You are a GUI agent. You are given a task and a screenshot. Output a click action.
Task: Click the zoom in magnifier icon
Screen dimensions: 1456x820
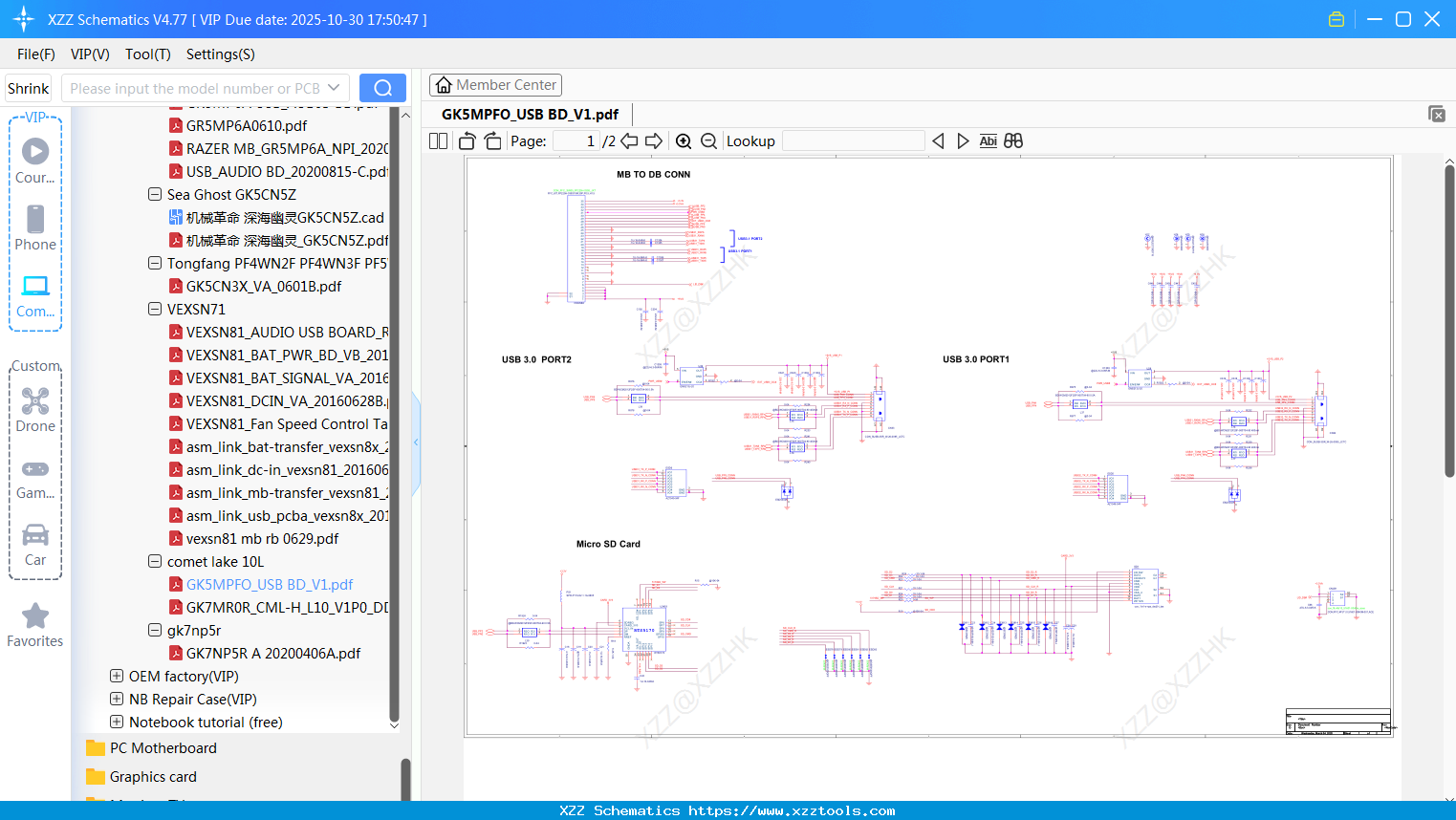[684, 141]
